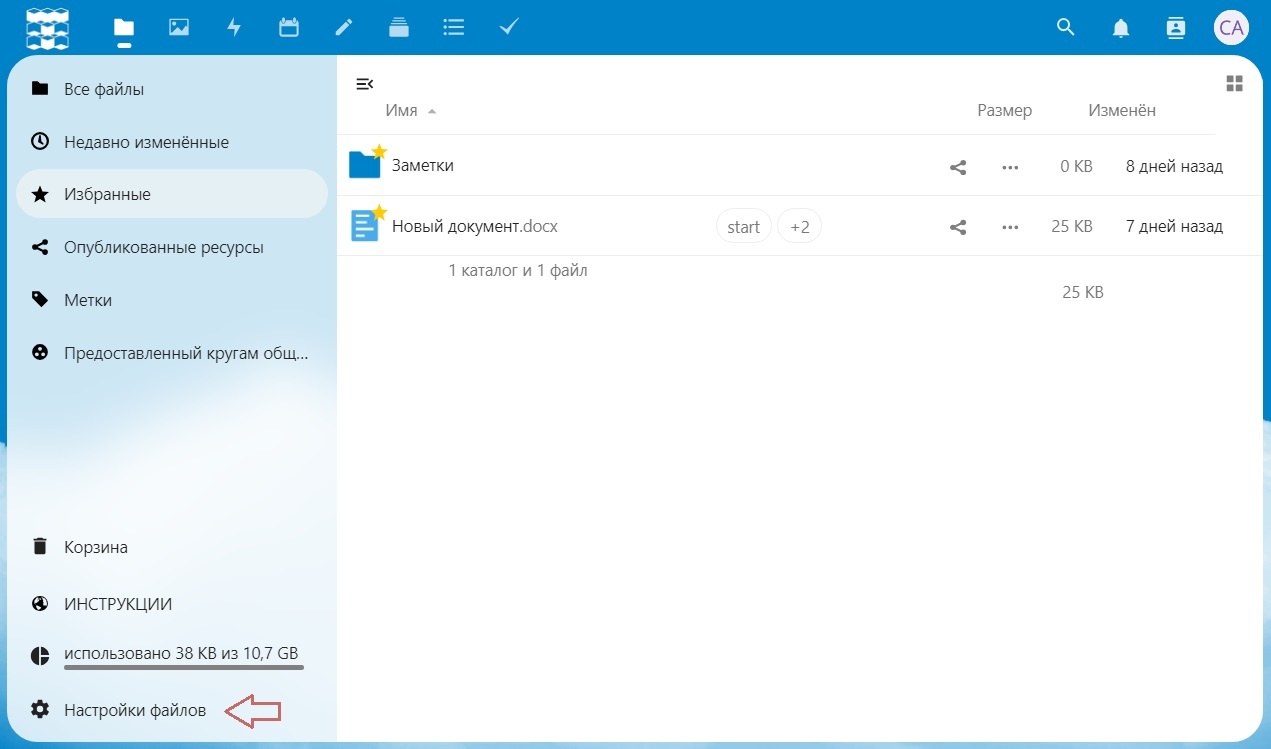This screenshot has height=749, width=1271.
Task: Expand the +2 tags on Новый документ.docx
Action: coord(799,227)
